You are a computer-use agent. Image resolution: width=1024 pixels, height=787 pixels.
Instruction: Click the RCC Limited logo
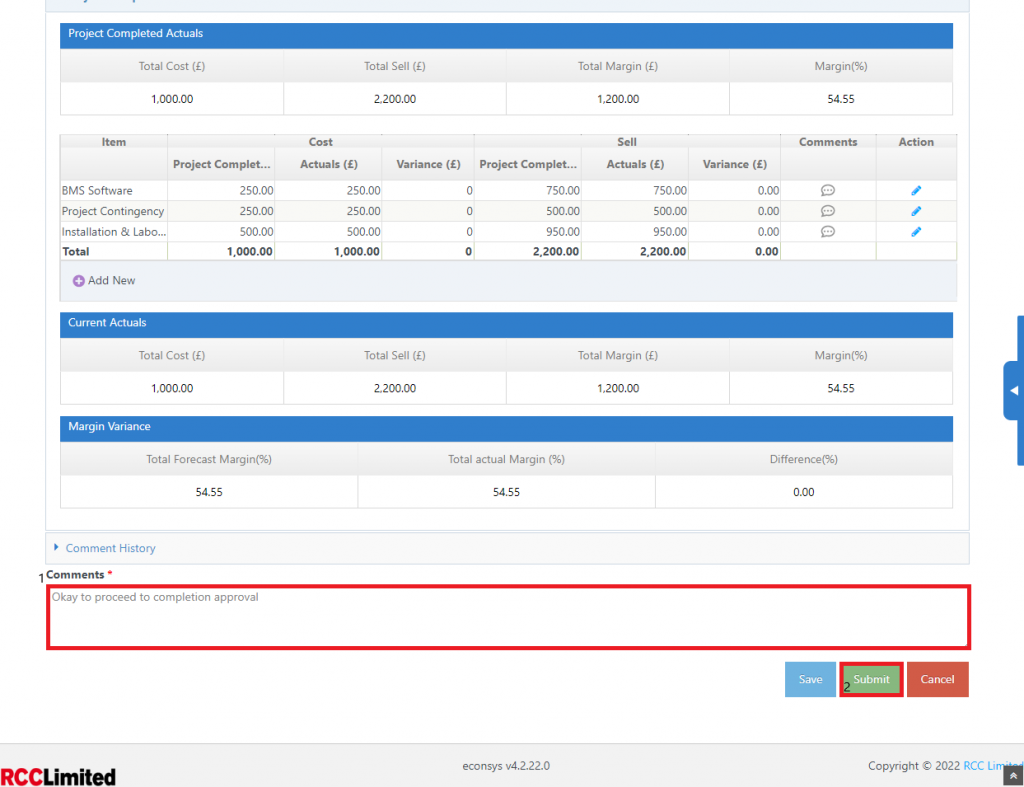click(x=58, y=777)
